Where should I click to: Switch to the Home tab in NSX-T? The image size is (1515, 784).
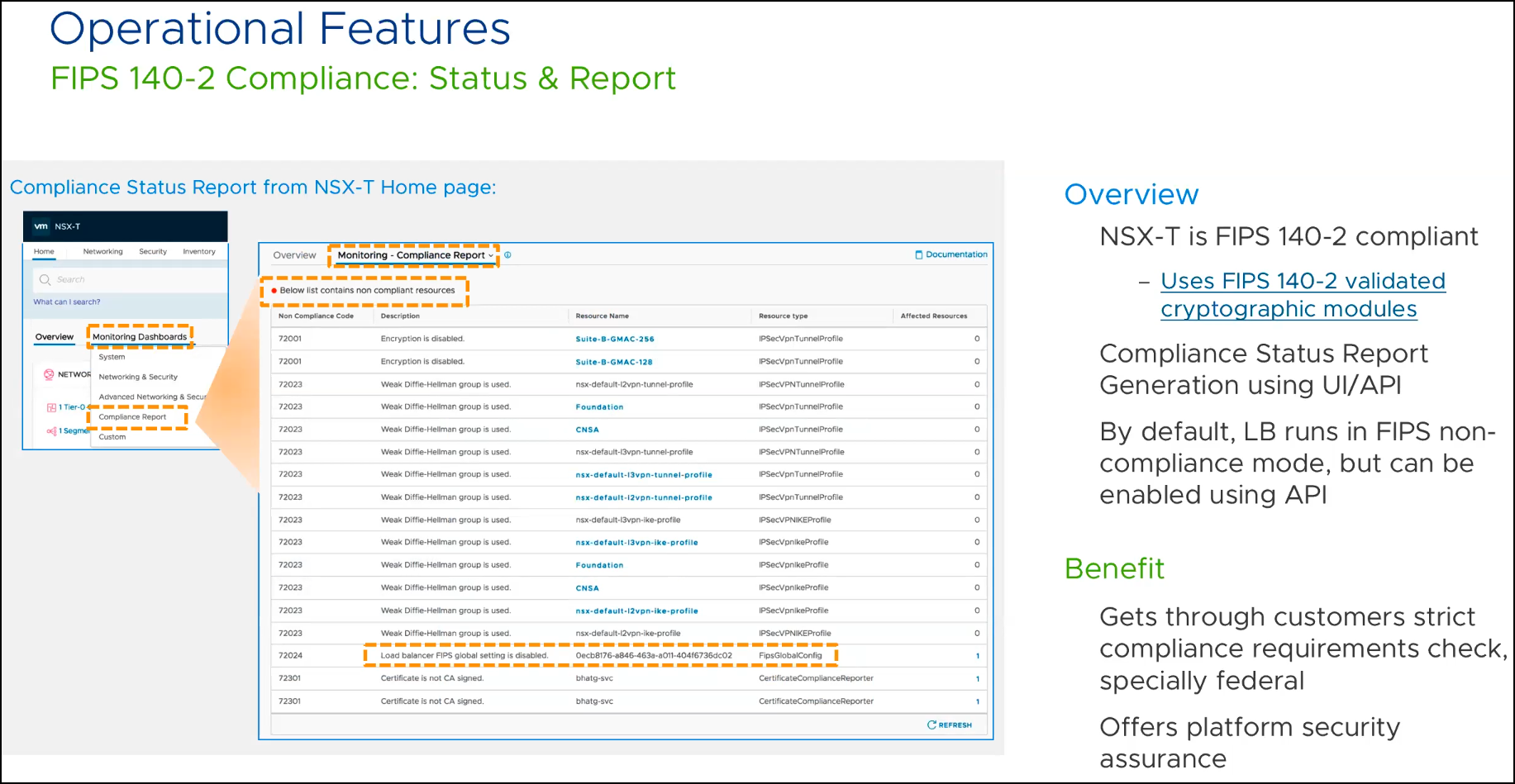(44, 252)
